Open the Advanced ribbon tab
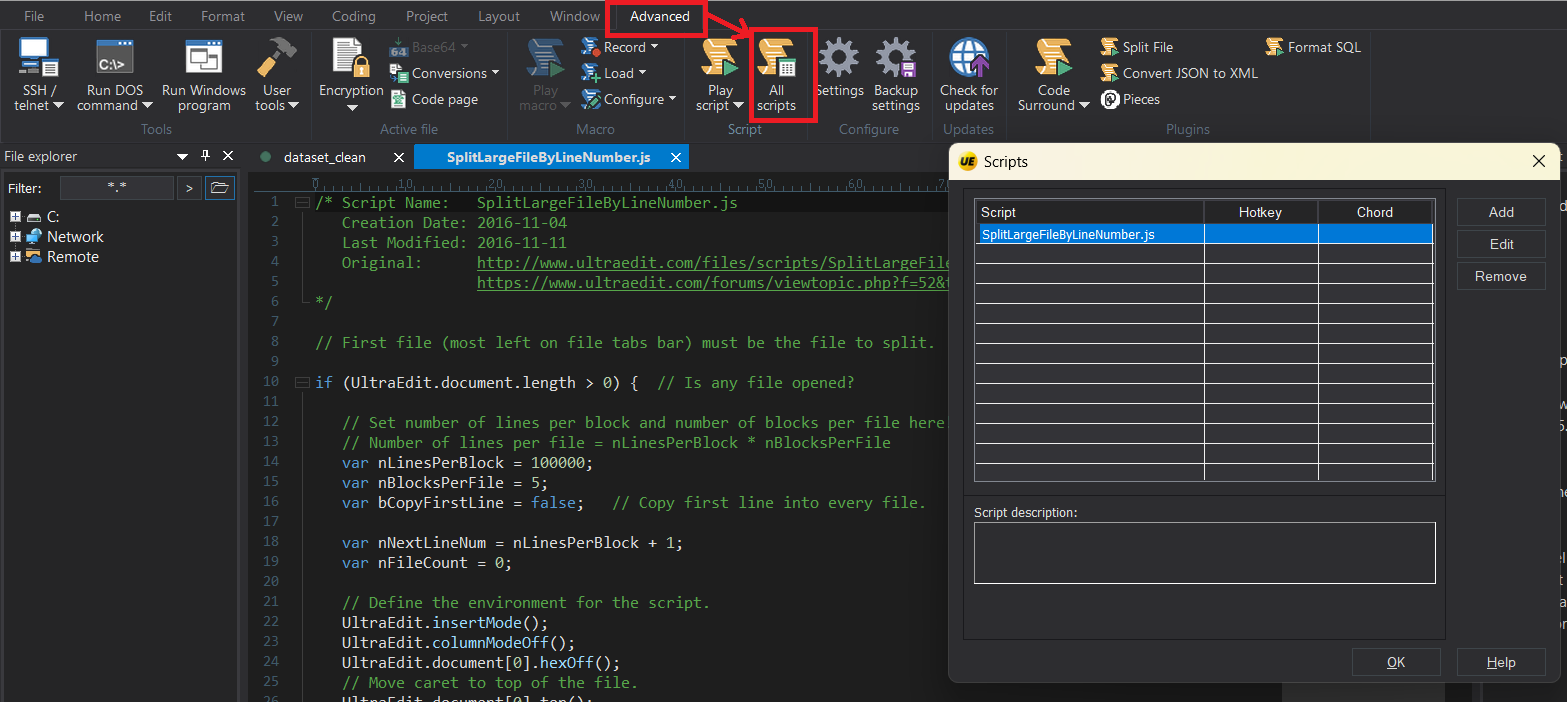Image resolution: width=1567 pixels, height=702 pixels. (x=659, y=16)
